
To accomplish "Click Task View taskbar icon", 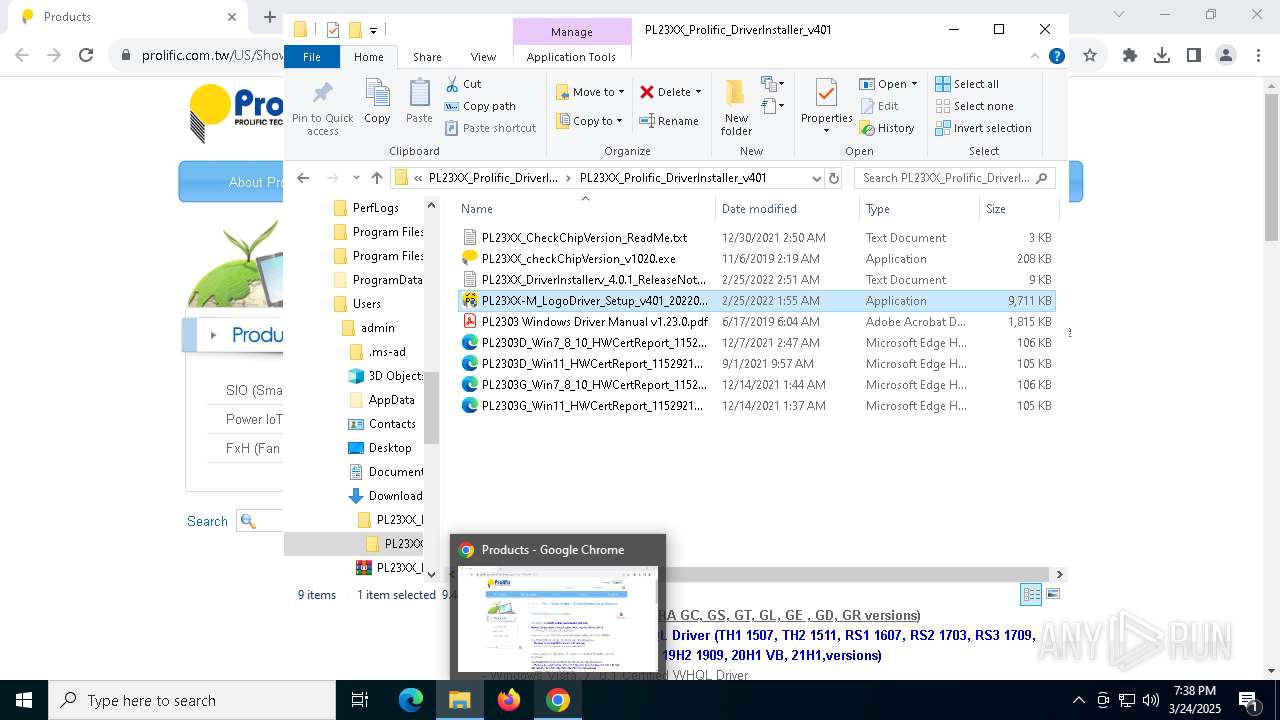I will [x=360, y=700].
